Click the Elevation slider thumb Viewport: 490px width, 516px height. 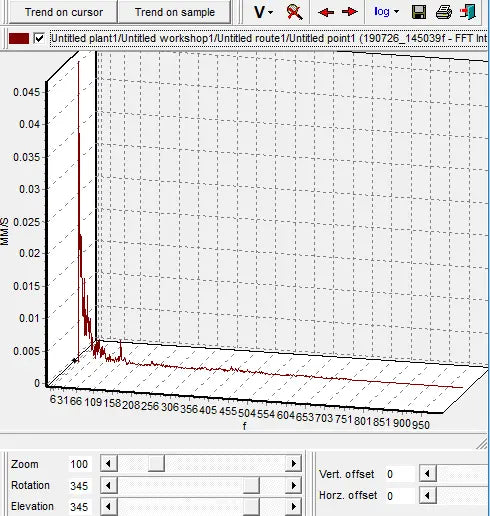[x=251, y=506]
